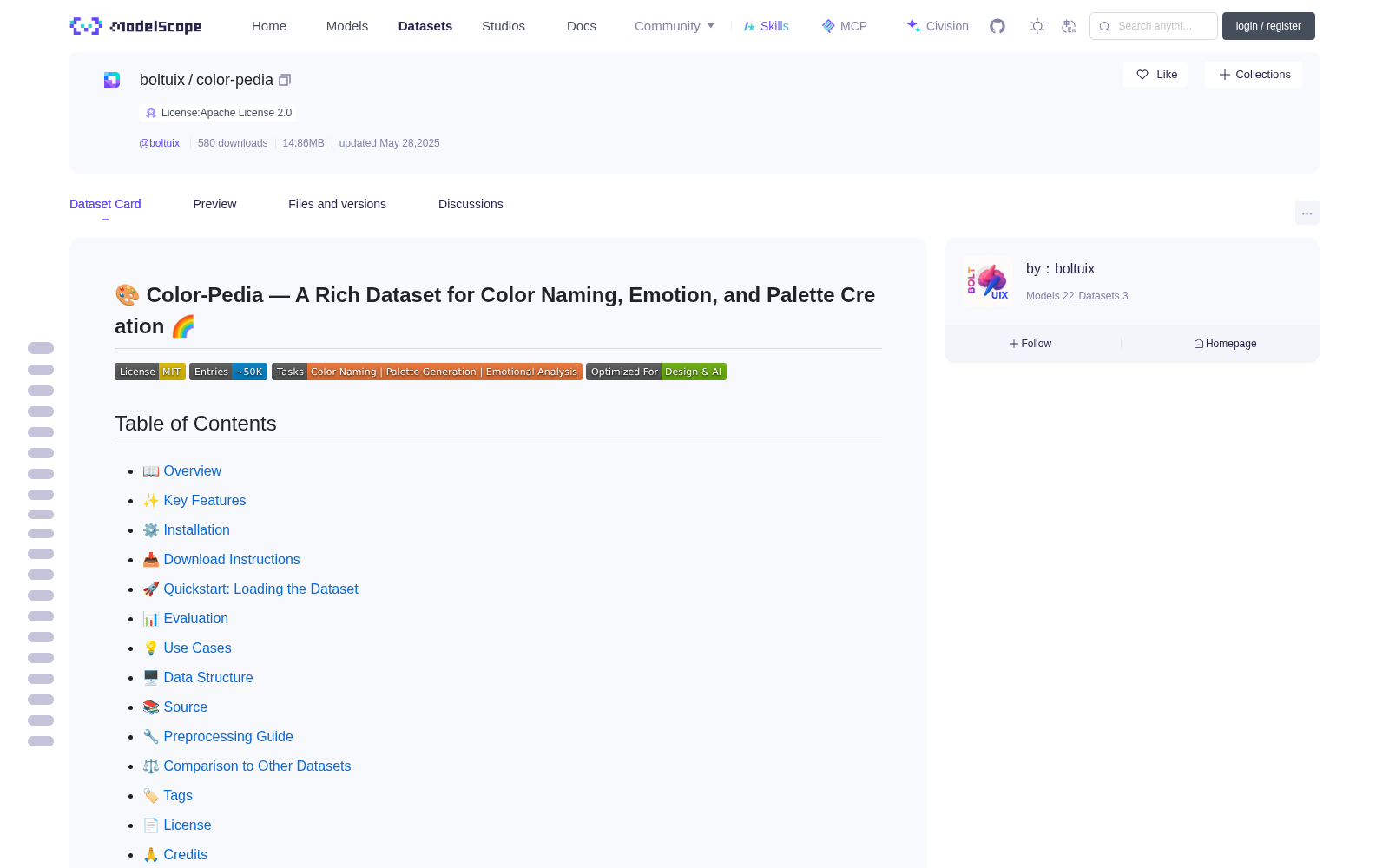Click login / register button
Viewport: 1389px width, 868px height.
click(x=1268, y=26)
